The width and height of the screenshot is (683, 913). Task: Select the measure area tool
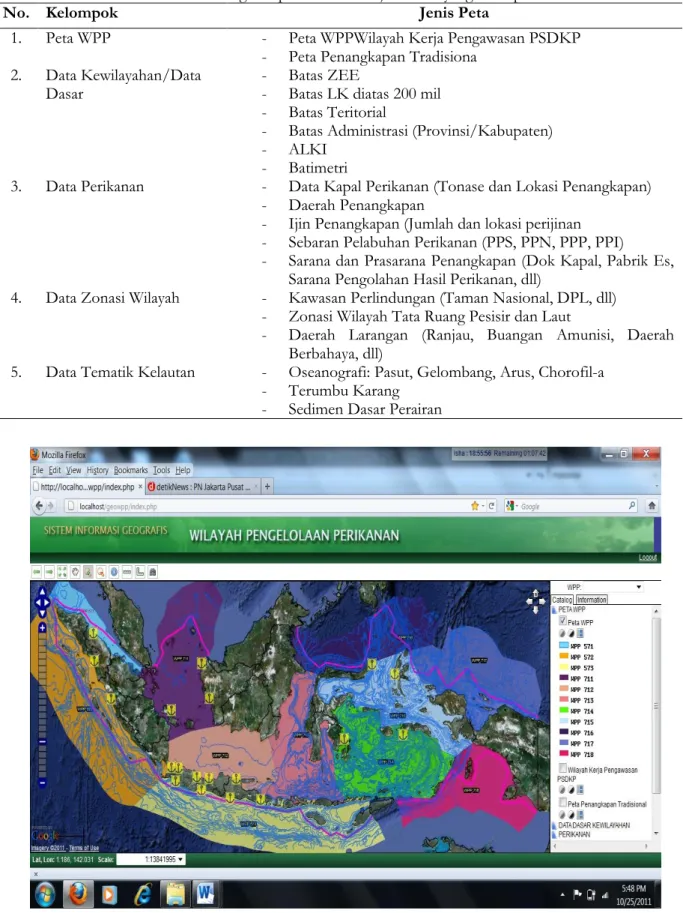140,572
